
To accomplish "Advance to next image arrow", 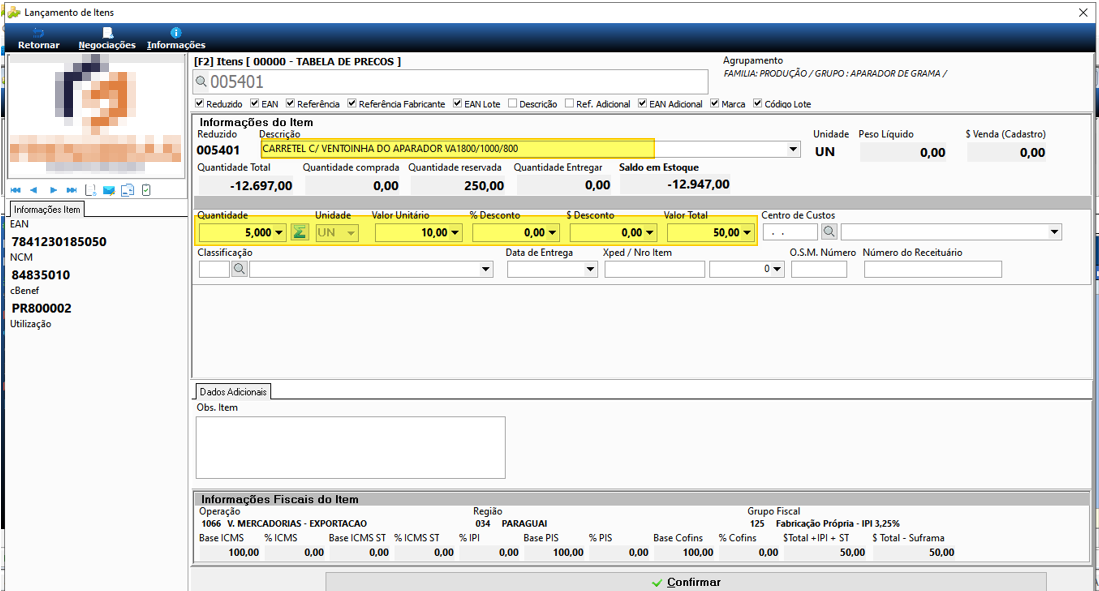I will (x=53, y=190).
